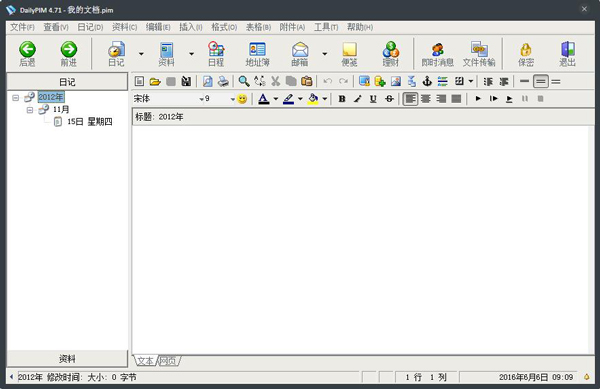The height and width of the screenshot is (389, 600).
Task: Open the 日记(D) menu
Action: pyautogui.click(x=90, y=27)
